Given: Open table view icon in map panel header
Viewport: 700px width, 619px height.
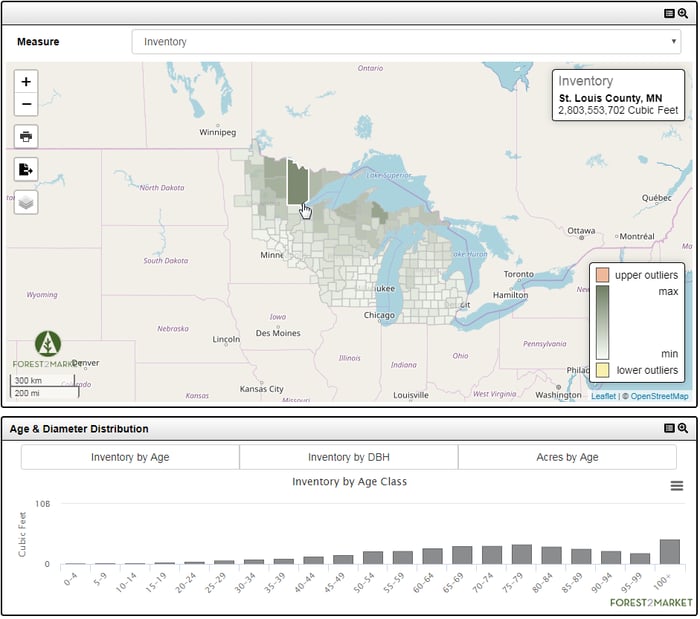Looking at the screenshot, I should point(669,13).
